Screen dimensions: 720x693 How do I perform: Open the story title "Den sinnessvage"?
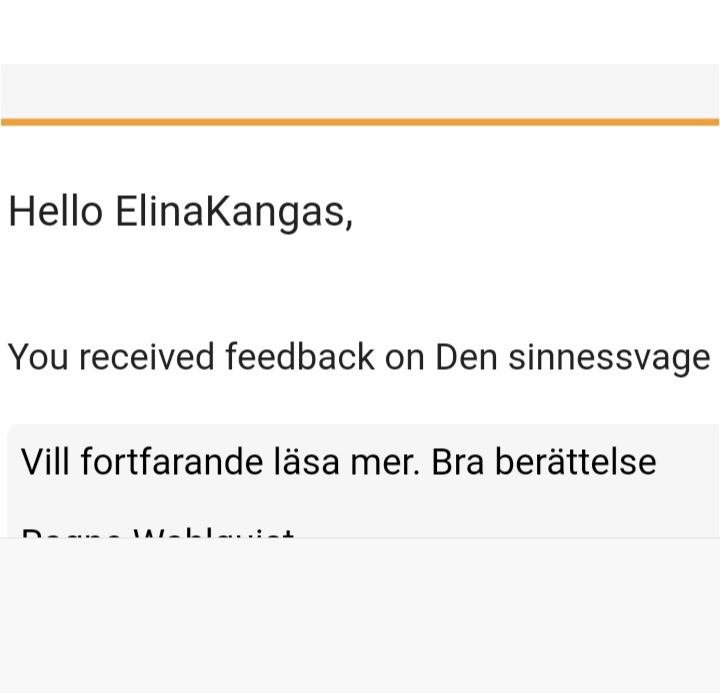pos(572,357)
